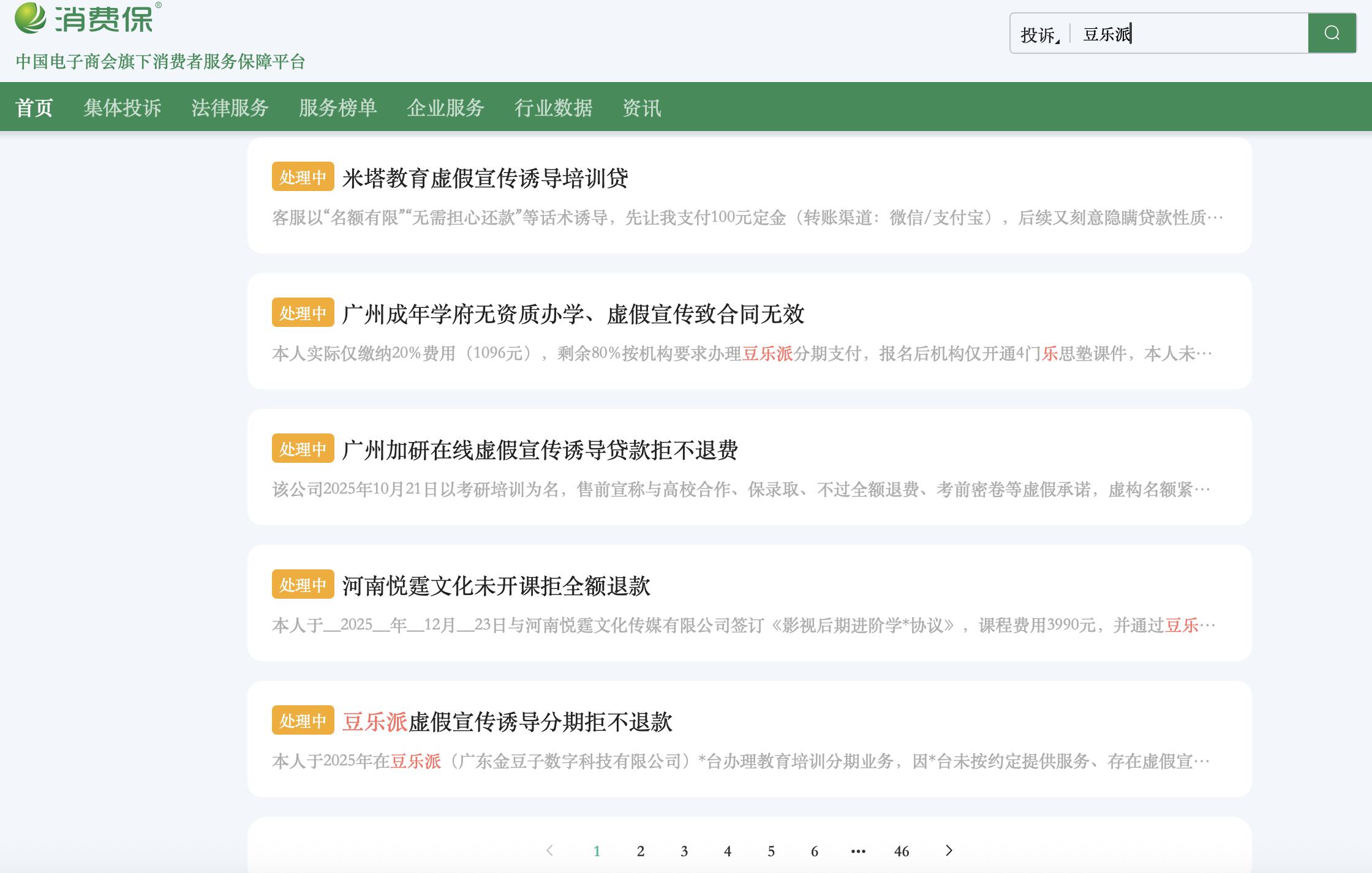This screenshot has height=873, width=1372.
Task: Click the previous page arrow
Action: [549, 850]
